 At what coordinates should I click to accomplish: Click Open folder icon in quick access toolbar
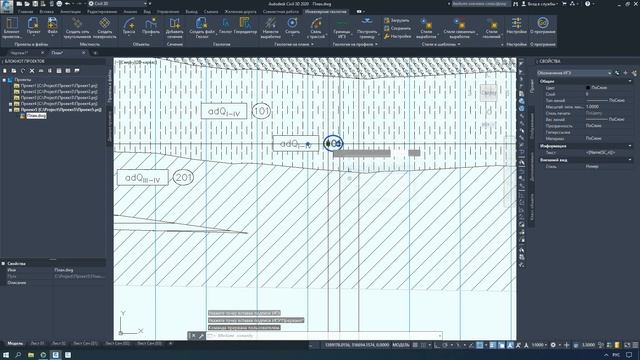(x=27, y=4)
